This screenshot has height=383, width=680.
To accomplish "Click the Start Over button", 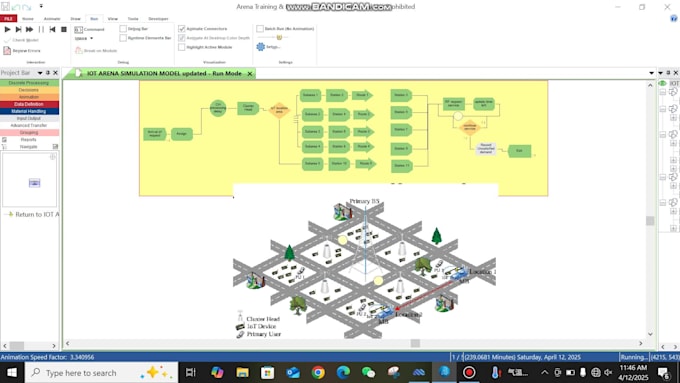I will (x=52, y=29).
